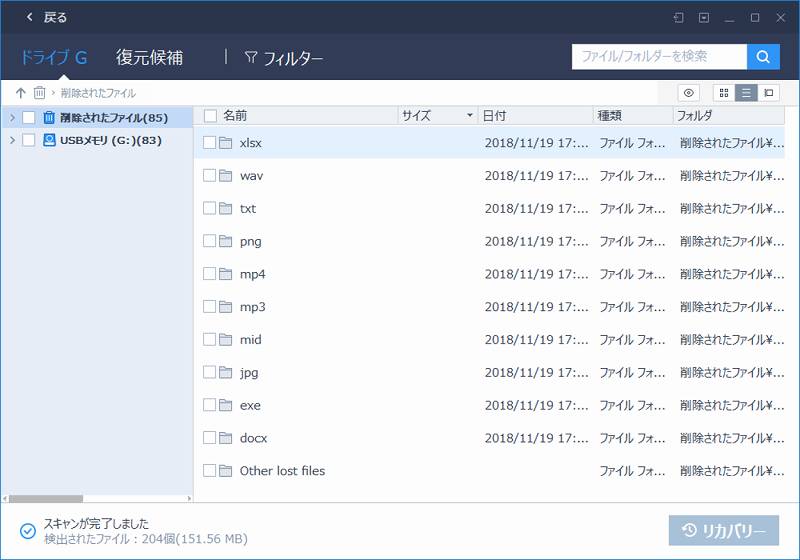Open the title bar dropdown menu icon
800x560 pixels.
pos(704,17)
